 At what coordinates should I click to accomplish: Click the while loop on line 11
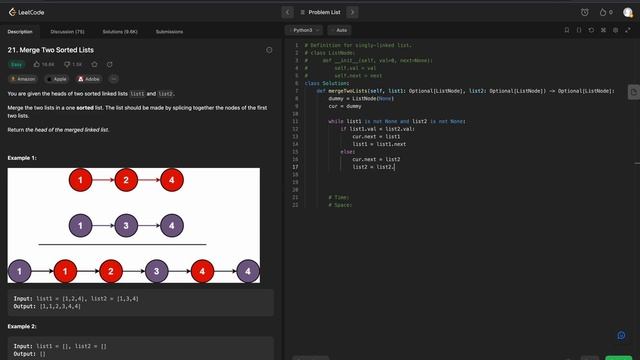(x=396, y=121)
